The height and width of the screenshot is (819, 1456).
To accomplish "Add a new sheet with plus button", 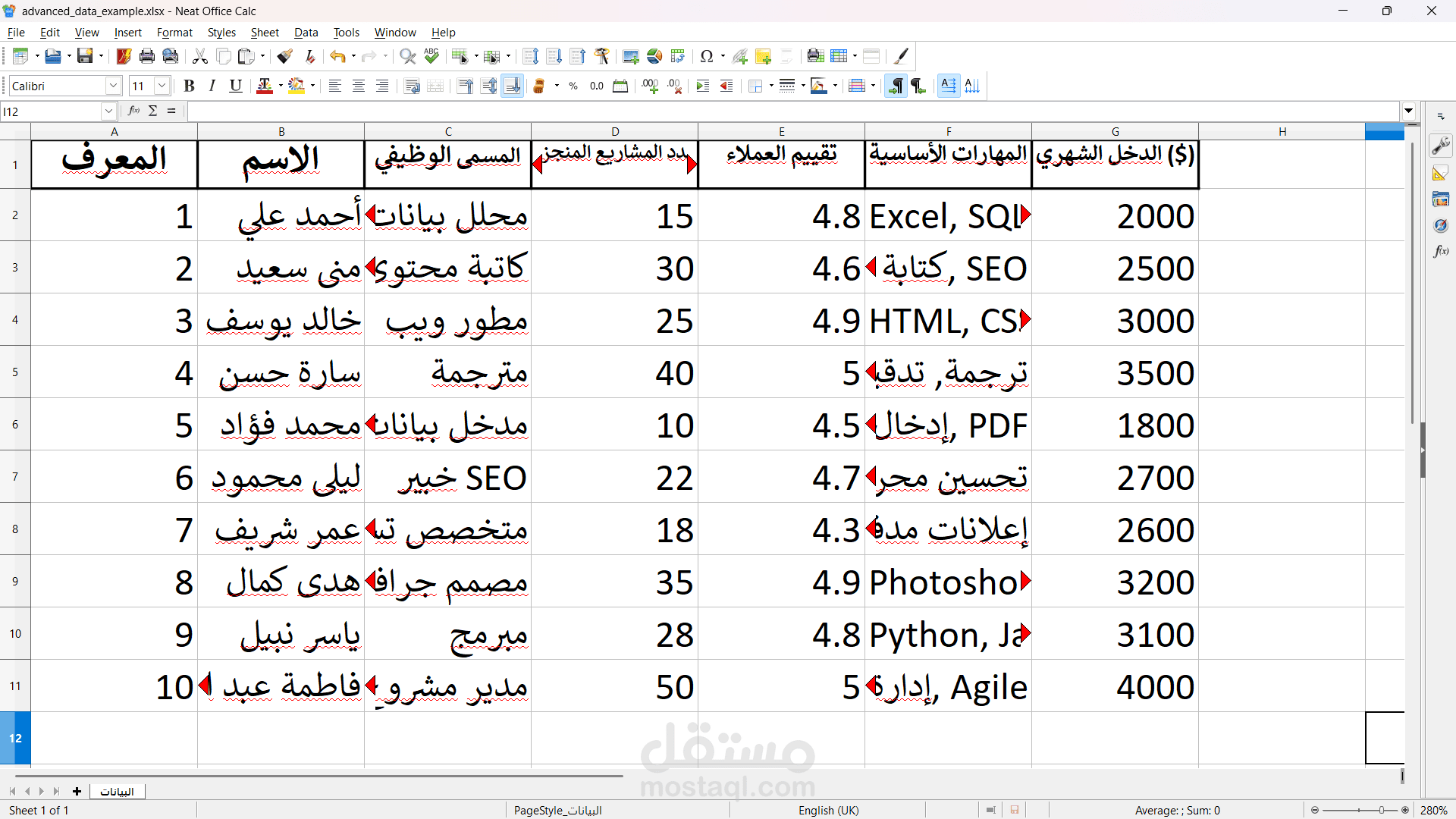I will 77,791.
